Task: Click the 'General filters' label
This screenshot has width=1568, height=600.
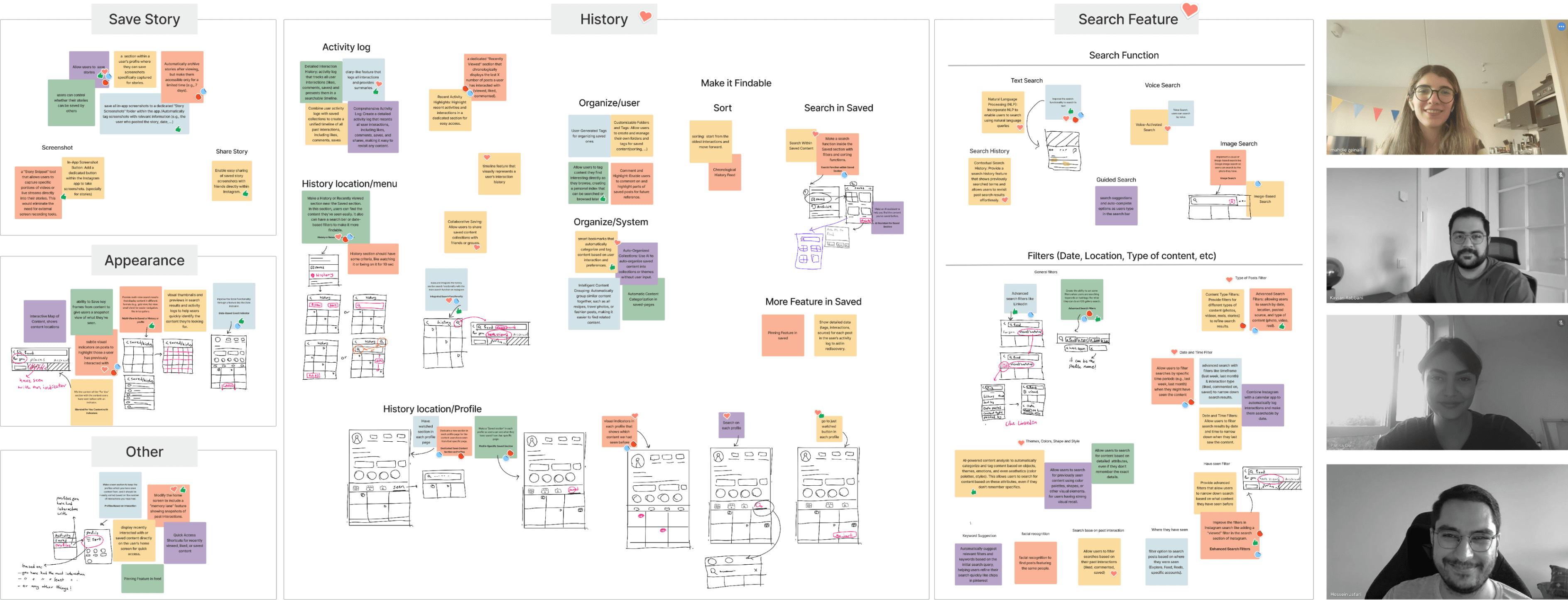Action: tap(1045, 272)
